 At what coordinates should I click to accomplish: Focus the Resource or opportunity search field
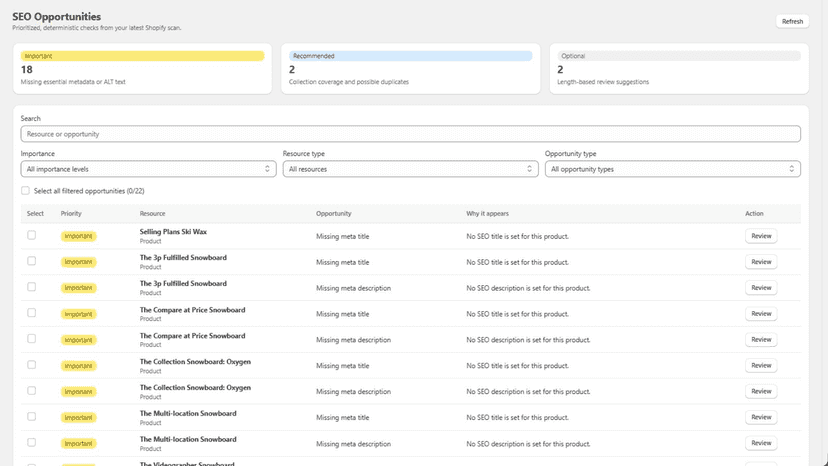[x=410, y=134]
